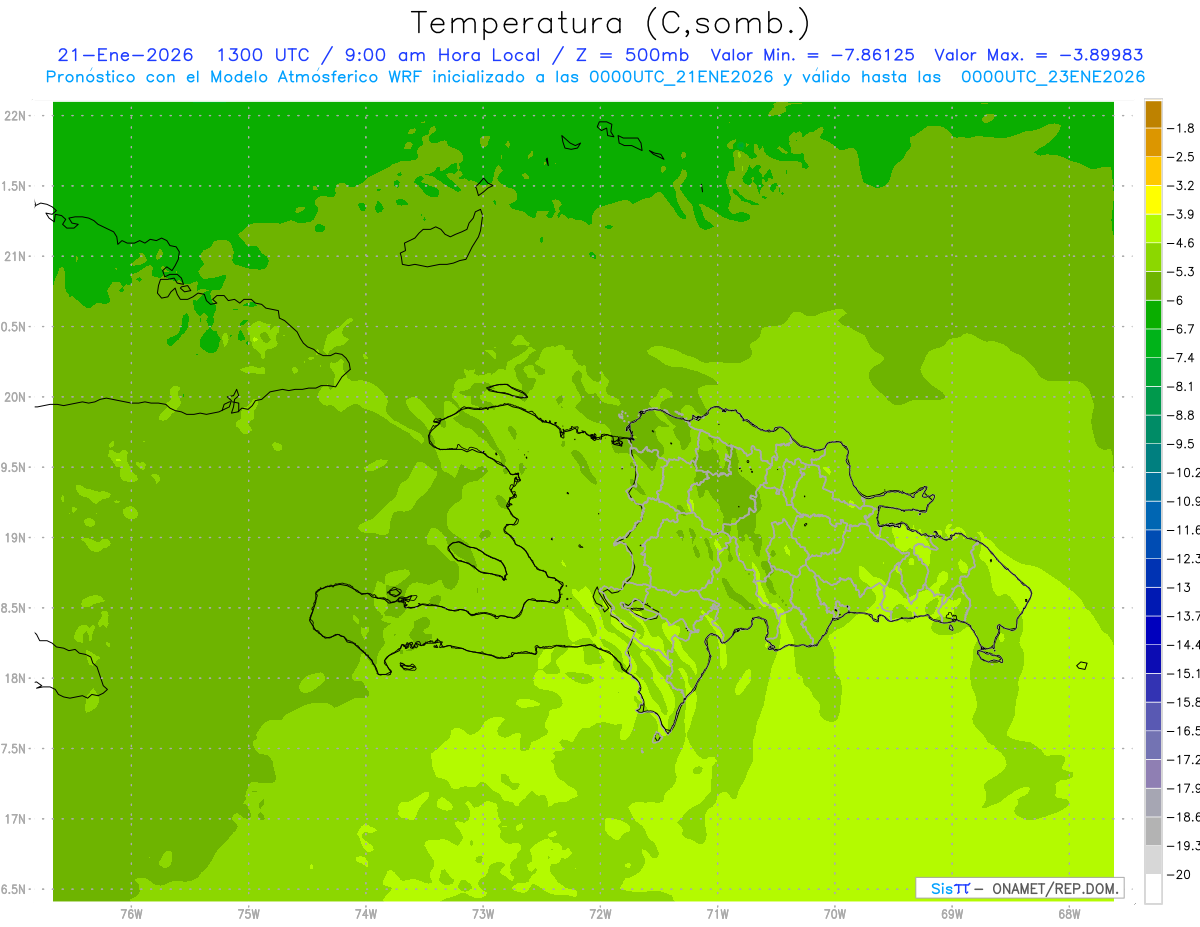The image size is (1200, 927).
Task: Select the yellow swatch between -3.2 and -3.9
Action: click(1153, 200)
